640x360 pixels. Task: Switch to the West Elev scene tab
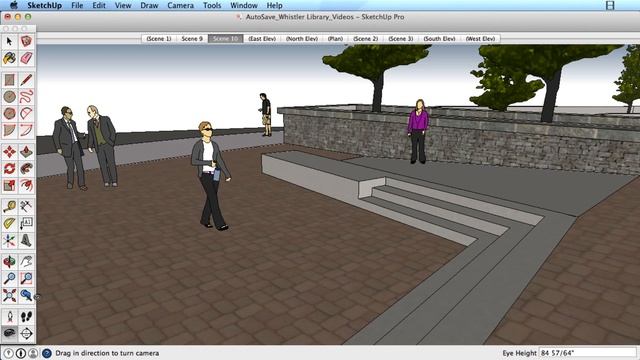coord(480,38)
